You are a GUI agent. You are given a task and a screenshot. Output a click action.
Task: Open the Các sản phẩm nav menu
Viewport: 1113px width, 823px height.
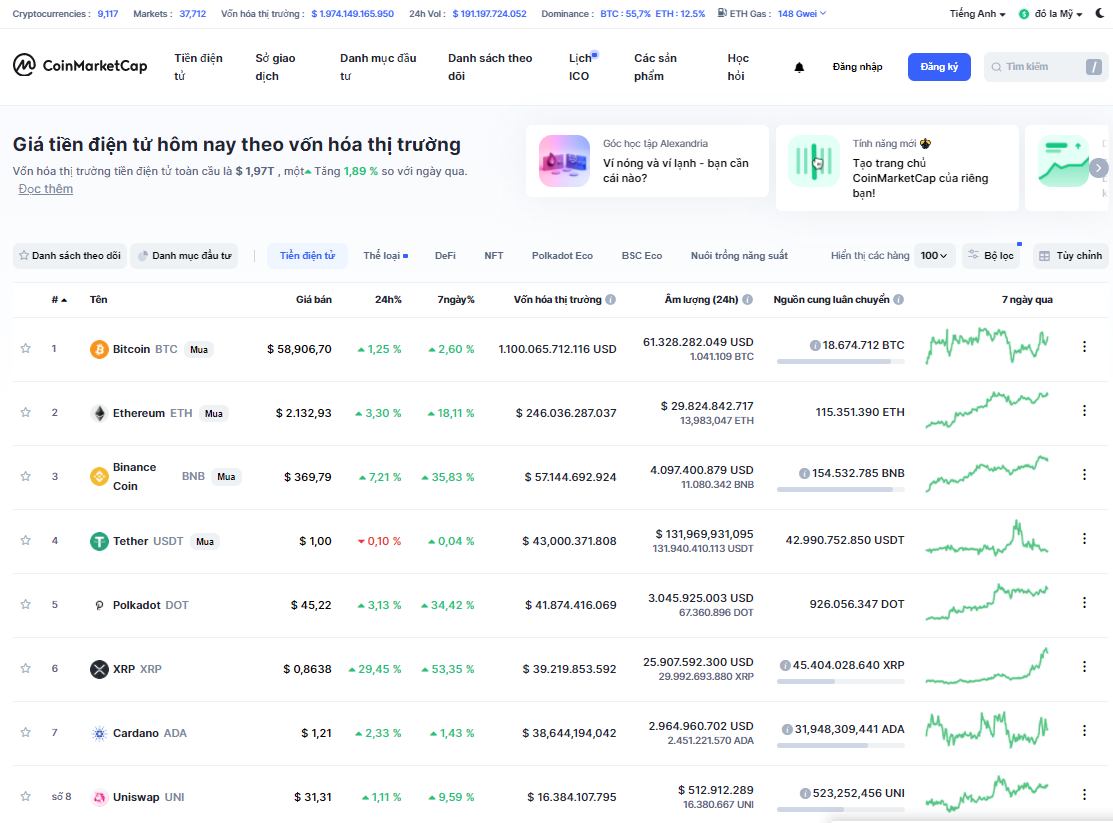point(655,67)
